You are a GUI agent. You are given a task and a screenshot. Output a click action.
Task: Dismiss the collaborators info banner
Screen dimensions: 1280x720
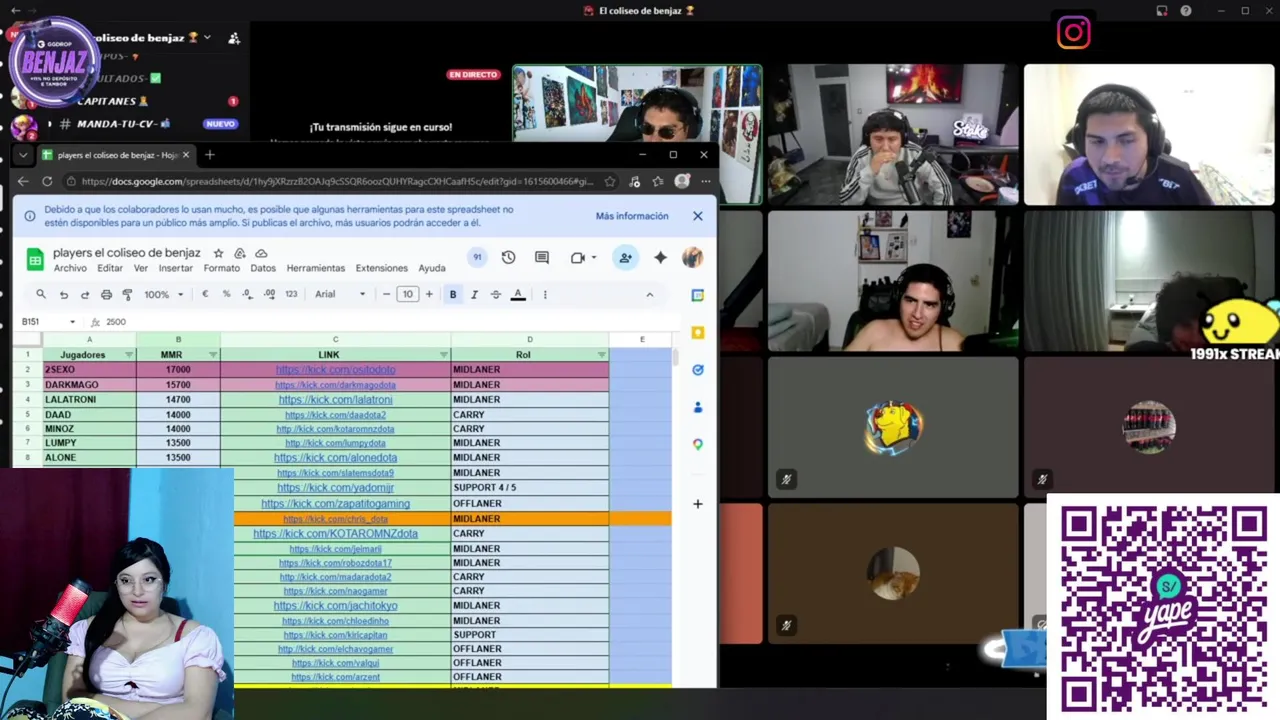(x=698, y=216)
